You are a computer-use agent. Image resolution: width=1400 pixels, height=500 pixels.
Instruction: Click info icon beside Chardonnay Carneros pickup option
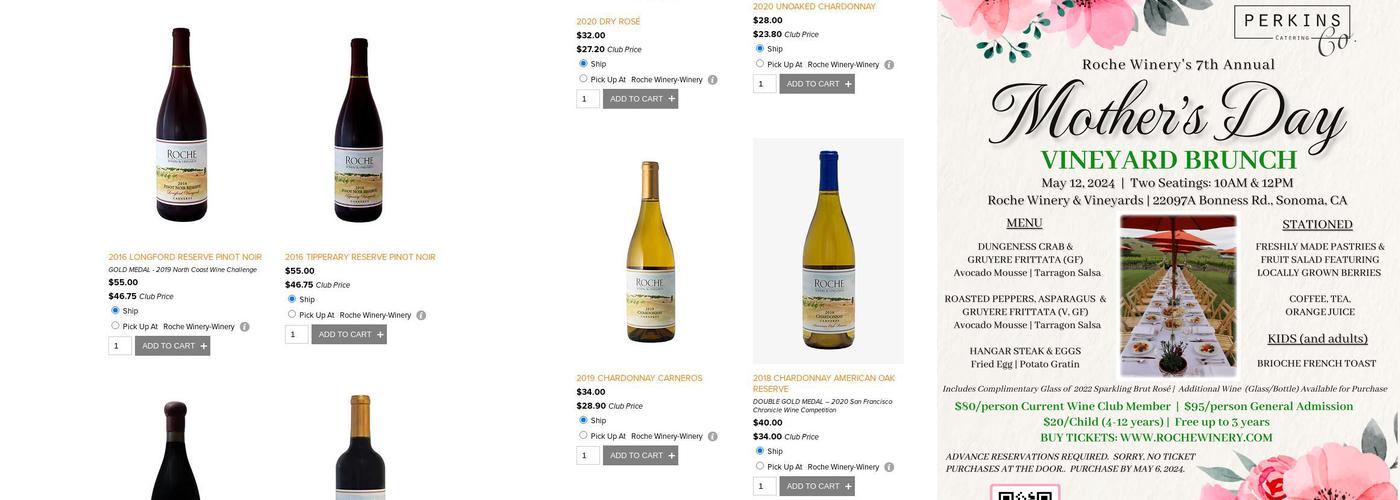(x=713, y=437)
